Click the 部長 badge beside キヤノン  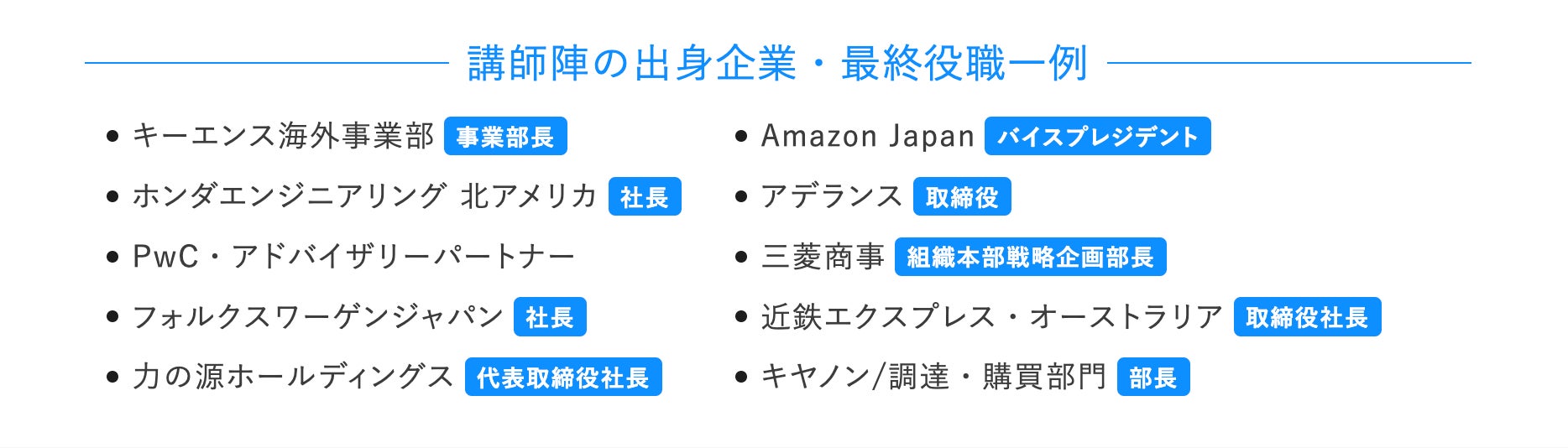click(x=1152, y=378)
